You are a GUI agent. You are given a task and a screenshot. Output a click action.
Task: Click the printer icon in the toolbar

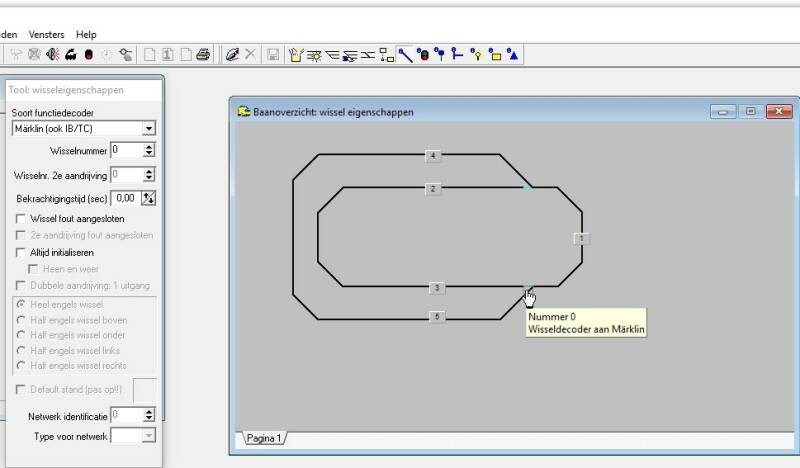[203, 54]
